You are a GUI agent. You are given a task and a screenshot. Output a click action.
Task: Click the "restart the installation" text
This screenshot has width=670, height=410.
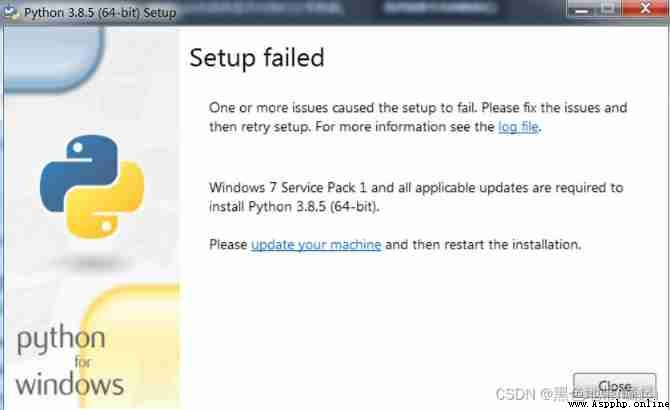[512, 245]
